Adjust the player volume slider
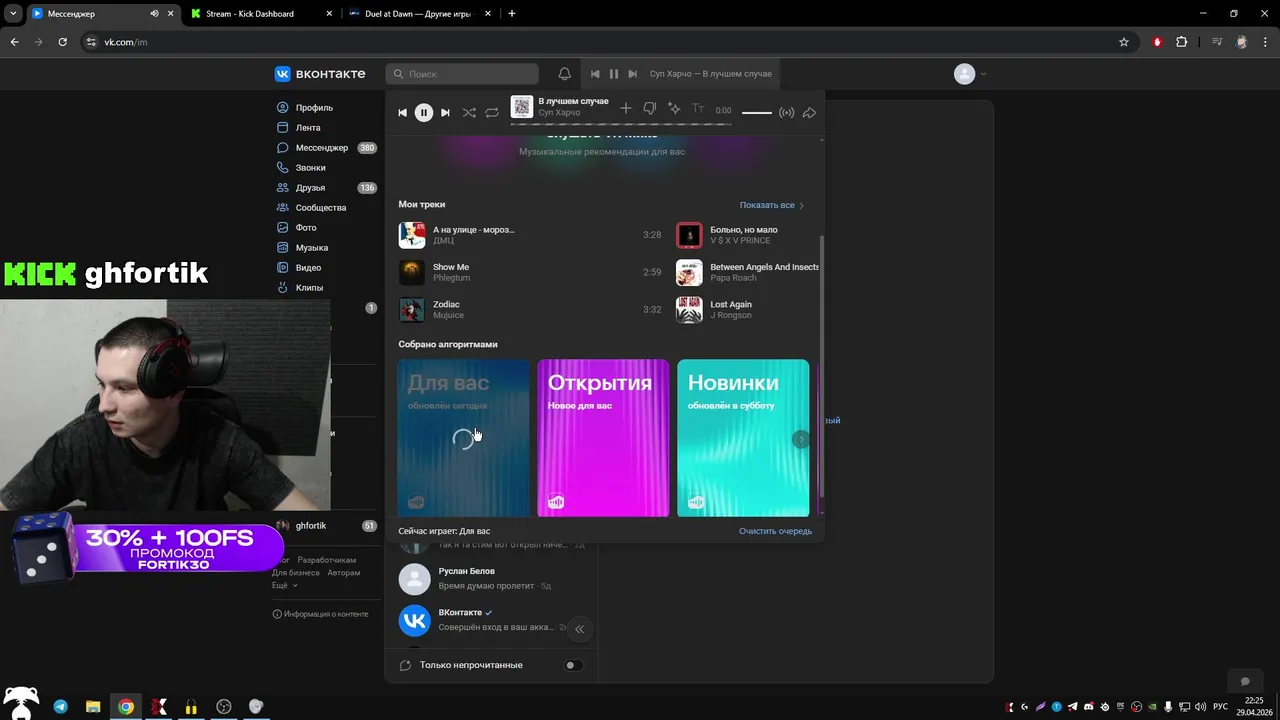The image size is (1280, 720). coord(757,112)
